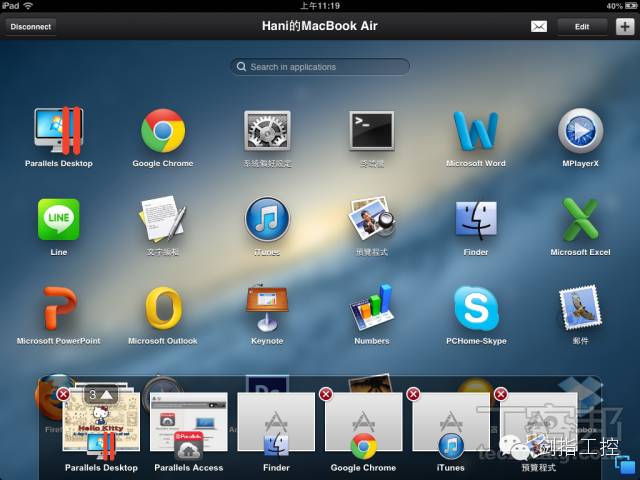Launch the Line messenger app
The height and width of the screenshot is (480, 640).
(x=59, y=220)
